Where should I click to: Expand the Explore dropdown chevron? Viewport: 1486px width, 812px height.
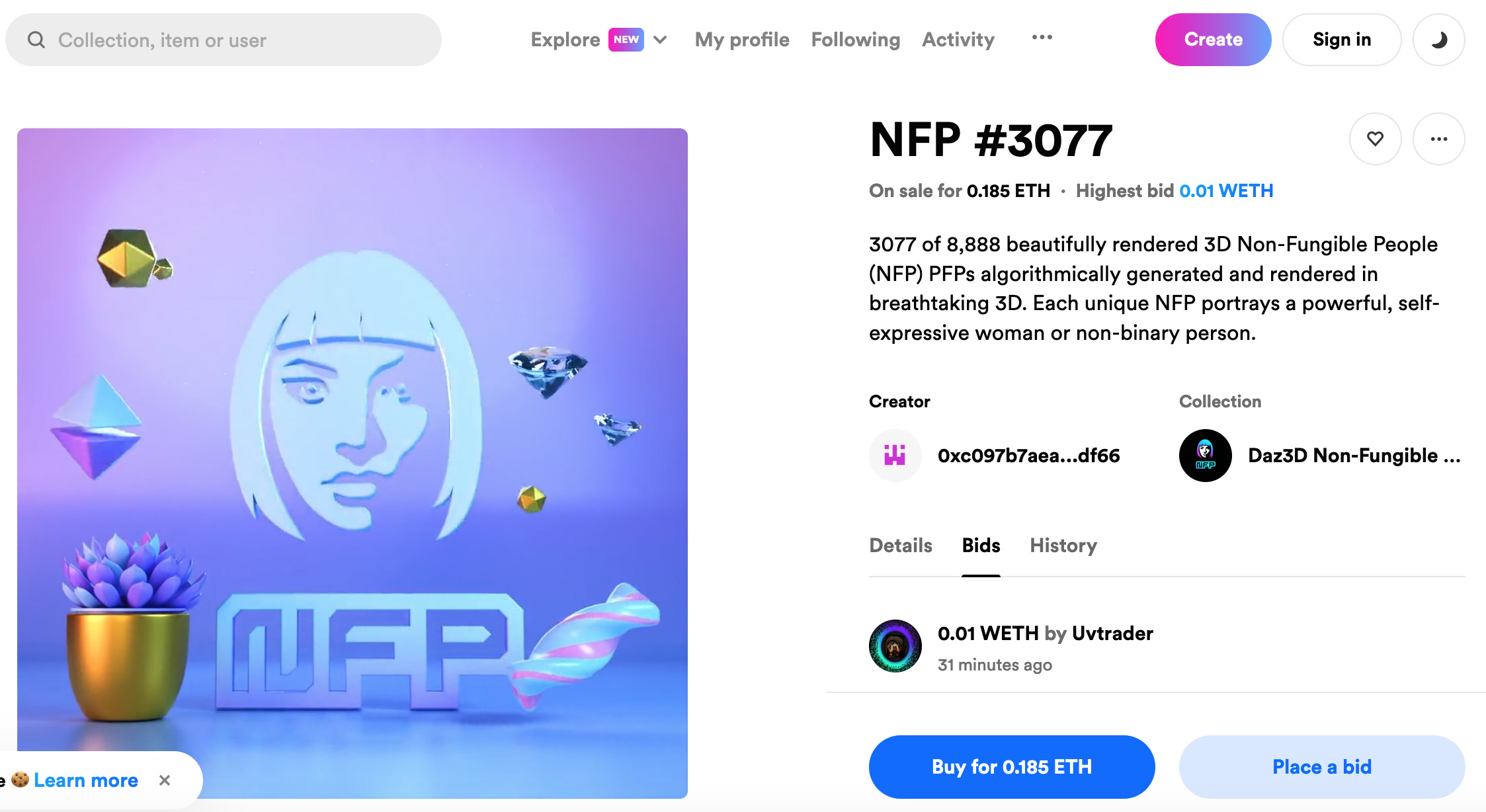660,40
